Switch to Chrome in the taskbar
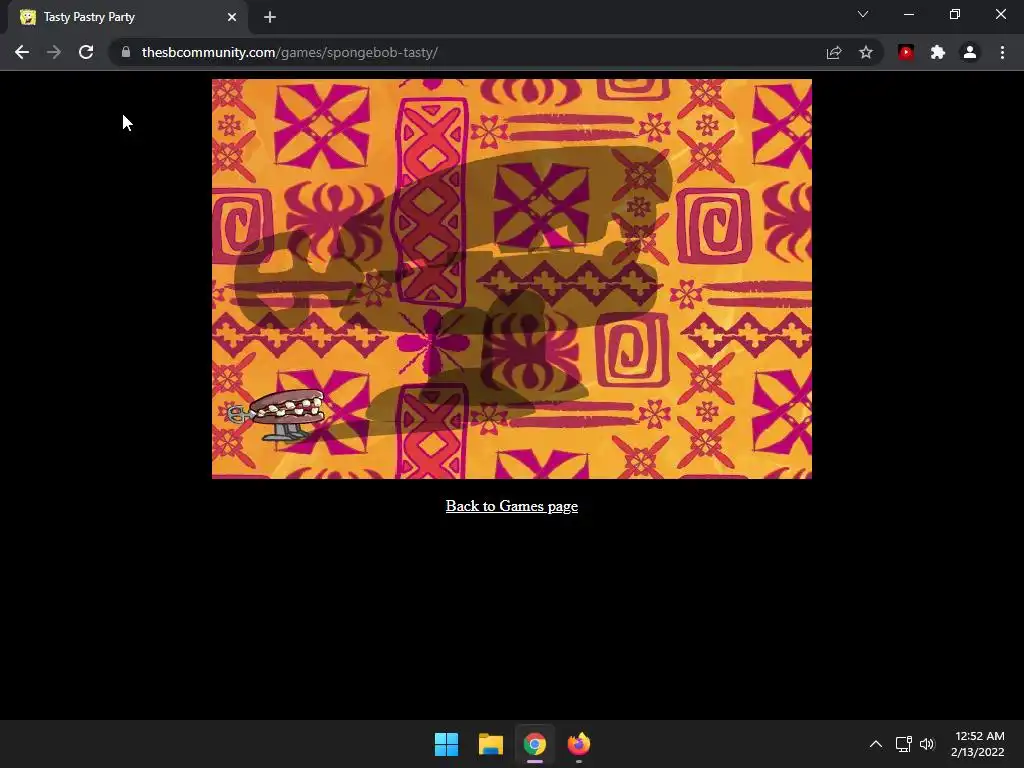This screenshot has height=768, width=1024. point(534,744)
